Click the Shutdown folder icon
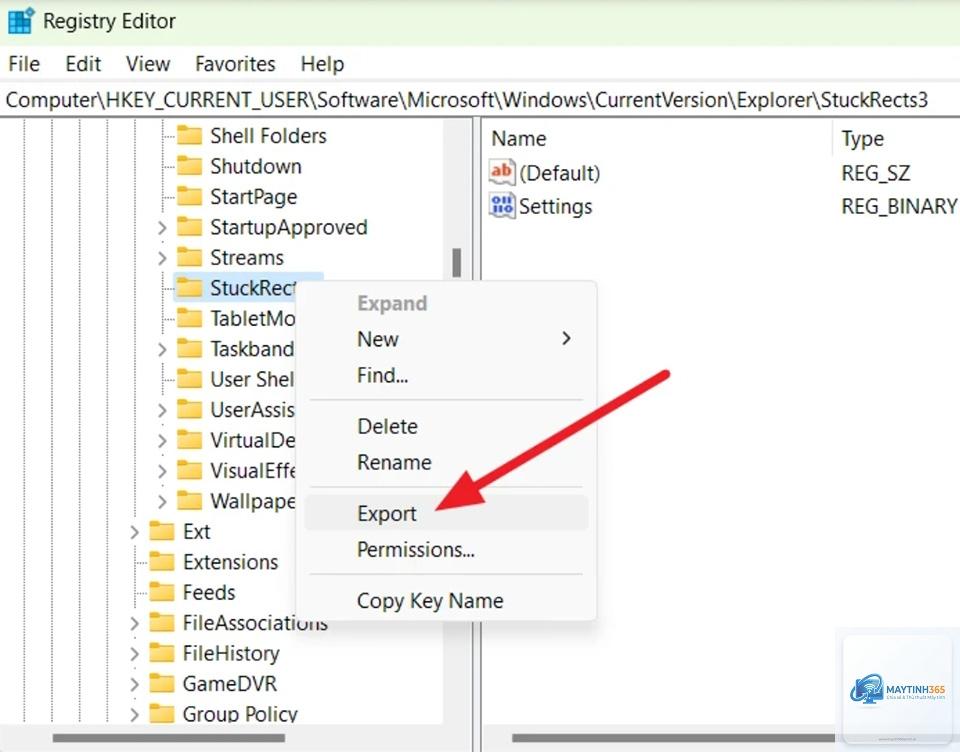The width and height of the screenshot is (960, 752). click(x=189, y=166)
